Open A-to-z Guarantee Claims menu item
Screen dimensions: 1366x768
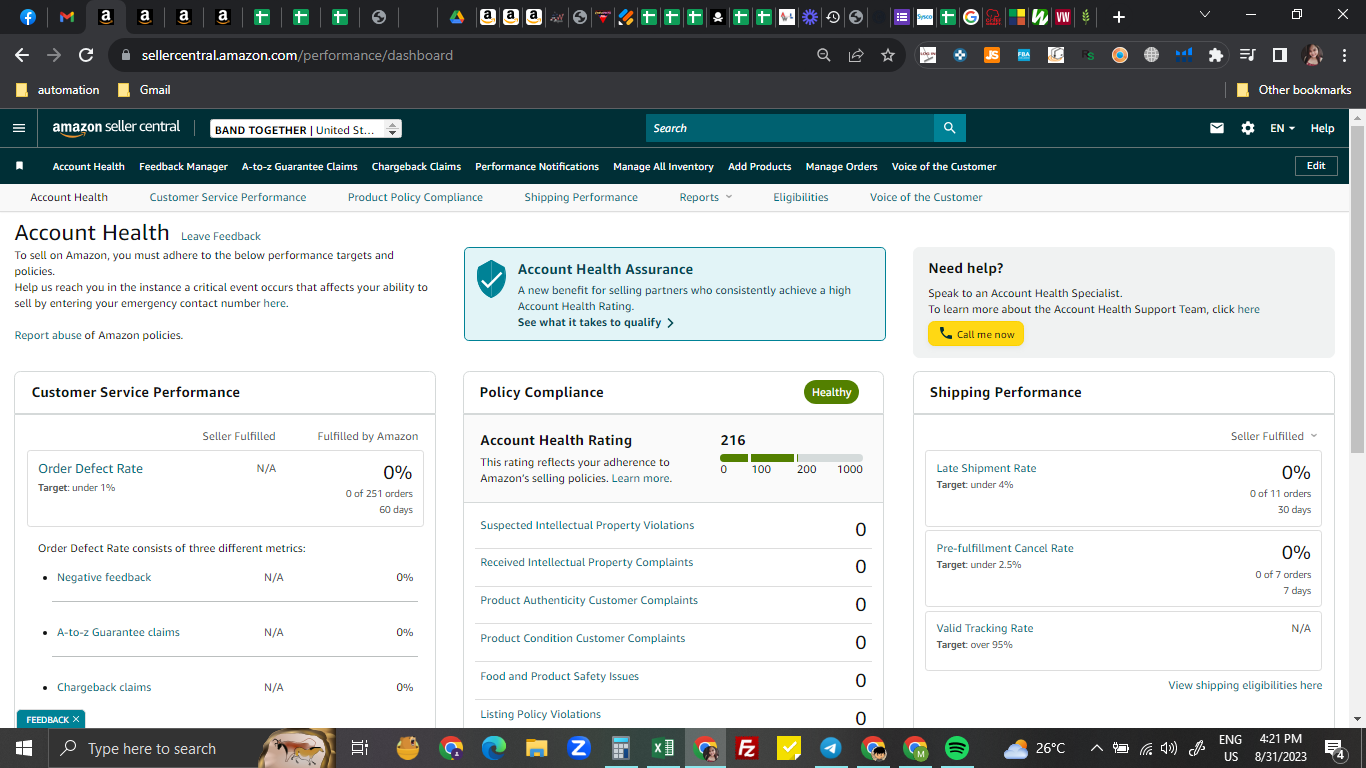(300, 166)
